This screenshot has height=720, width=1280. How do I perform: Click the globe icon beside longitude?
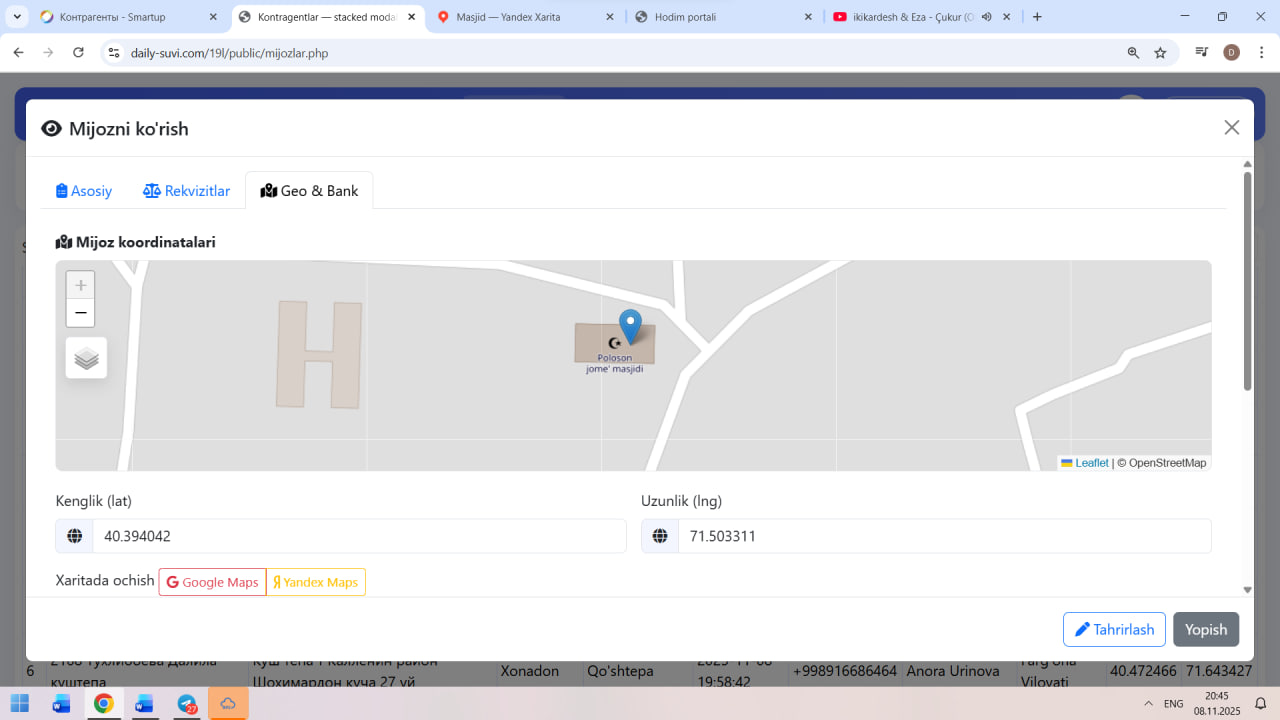(x=660, y=536)
